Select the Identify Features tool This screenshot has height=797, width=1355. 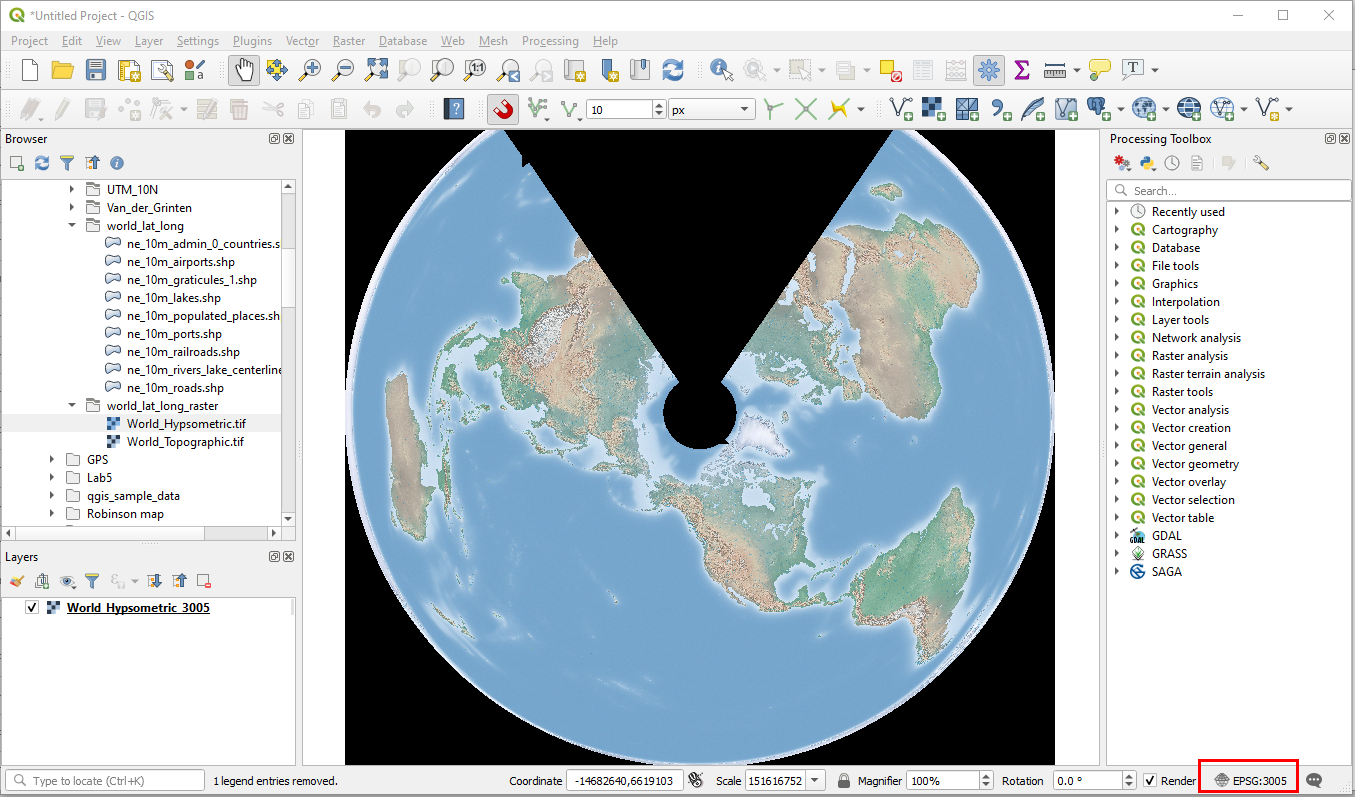click(720, 70)
